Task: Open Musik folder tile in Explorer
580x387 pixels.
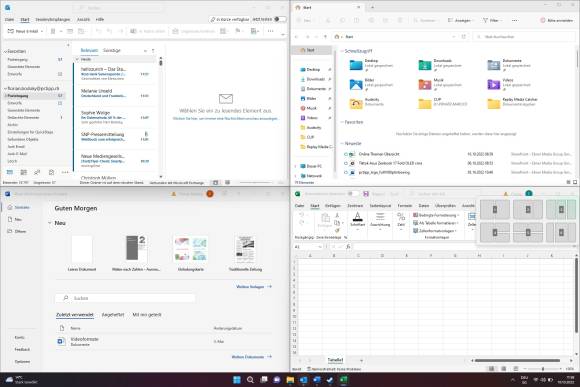Action: [x=440, y=84]
